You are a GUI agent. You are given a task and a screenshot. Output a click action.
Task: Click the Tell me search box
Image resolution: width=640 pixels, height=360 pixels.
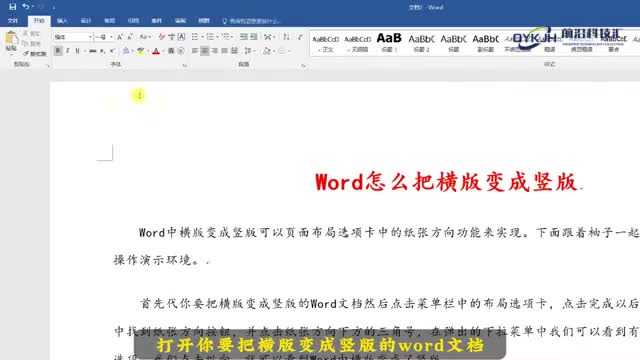(251, 21)
